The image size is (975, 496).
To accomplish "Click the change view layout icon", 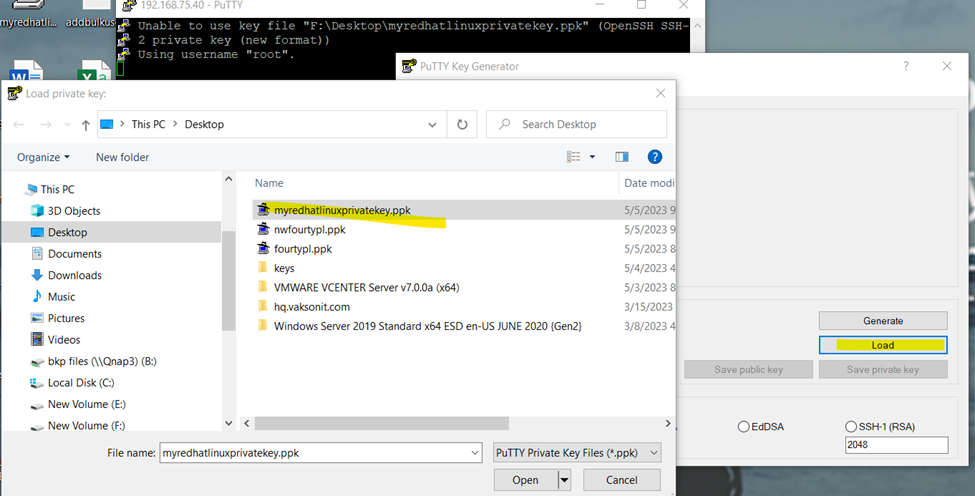I will pos(574,157).
